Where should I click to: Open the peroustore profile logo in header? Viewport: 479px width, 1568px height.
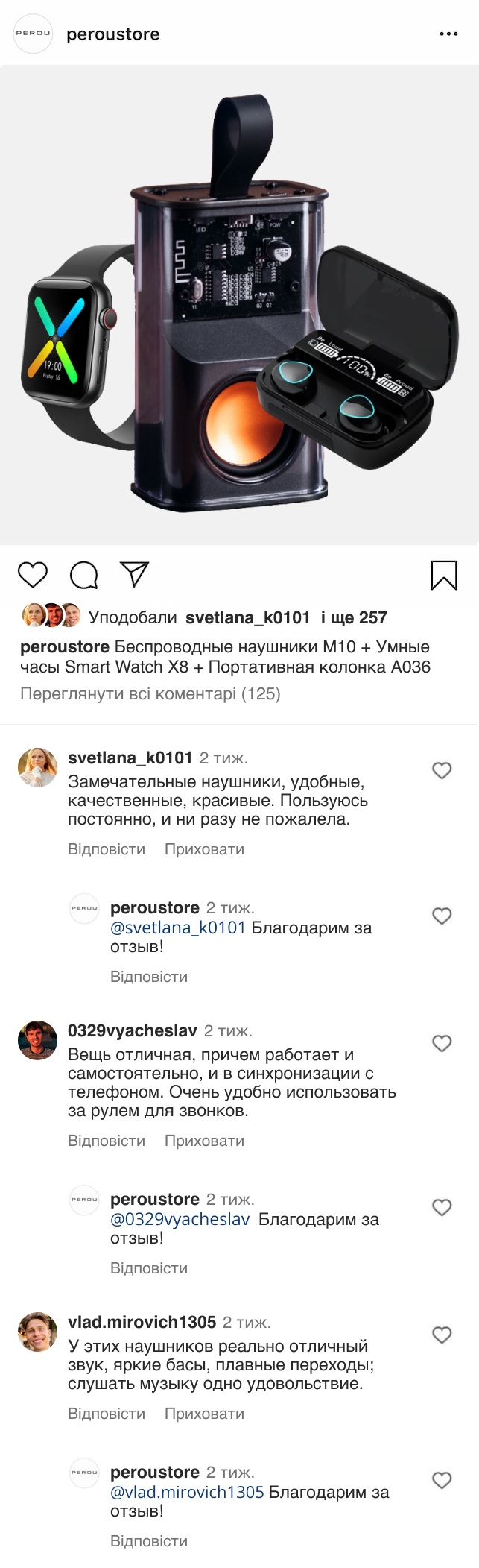34,34
